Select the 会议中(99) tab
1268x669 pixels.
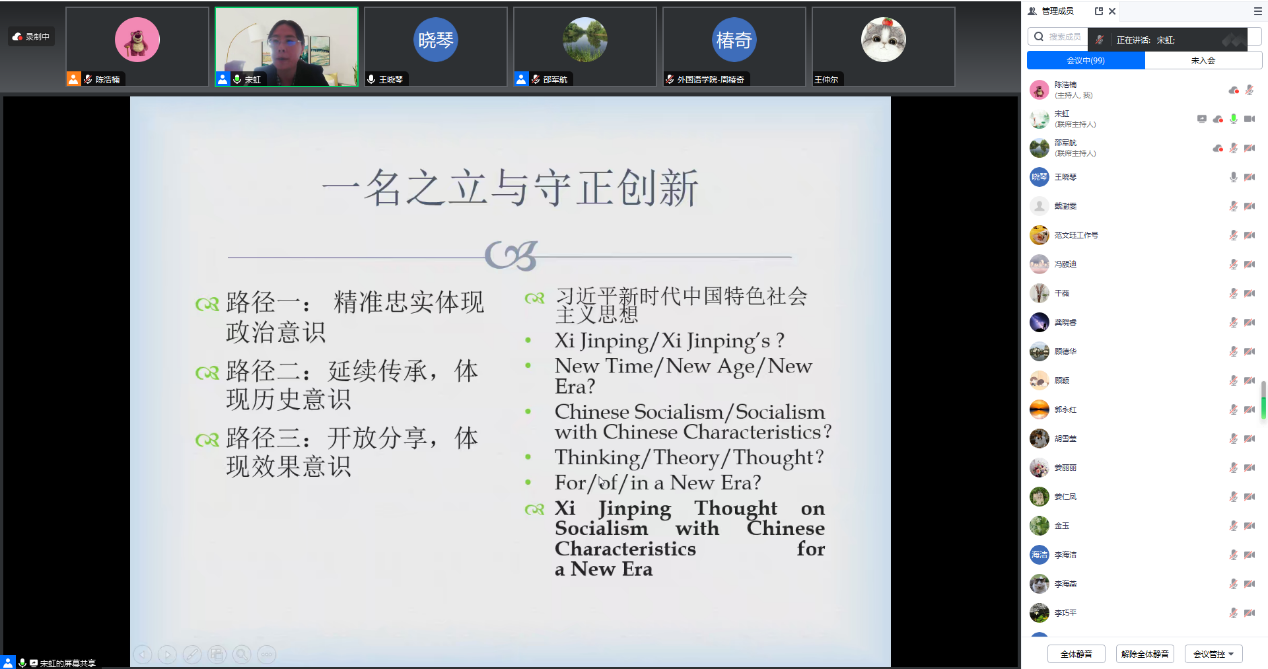pyautogui.click(x=1086, y=61)
